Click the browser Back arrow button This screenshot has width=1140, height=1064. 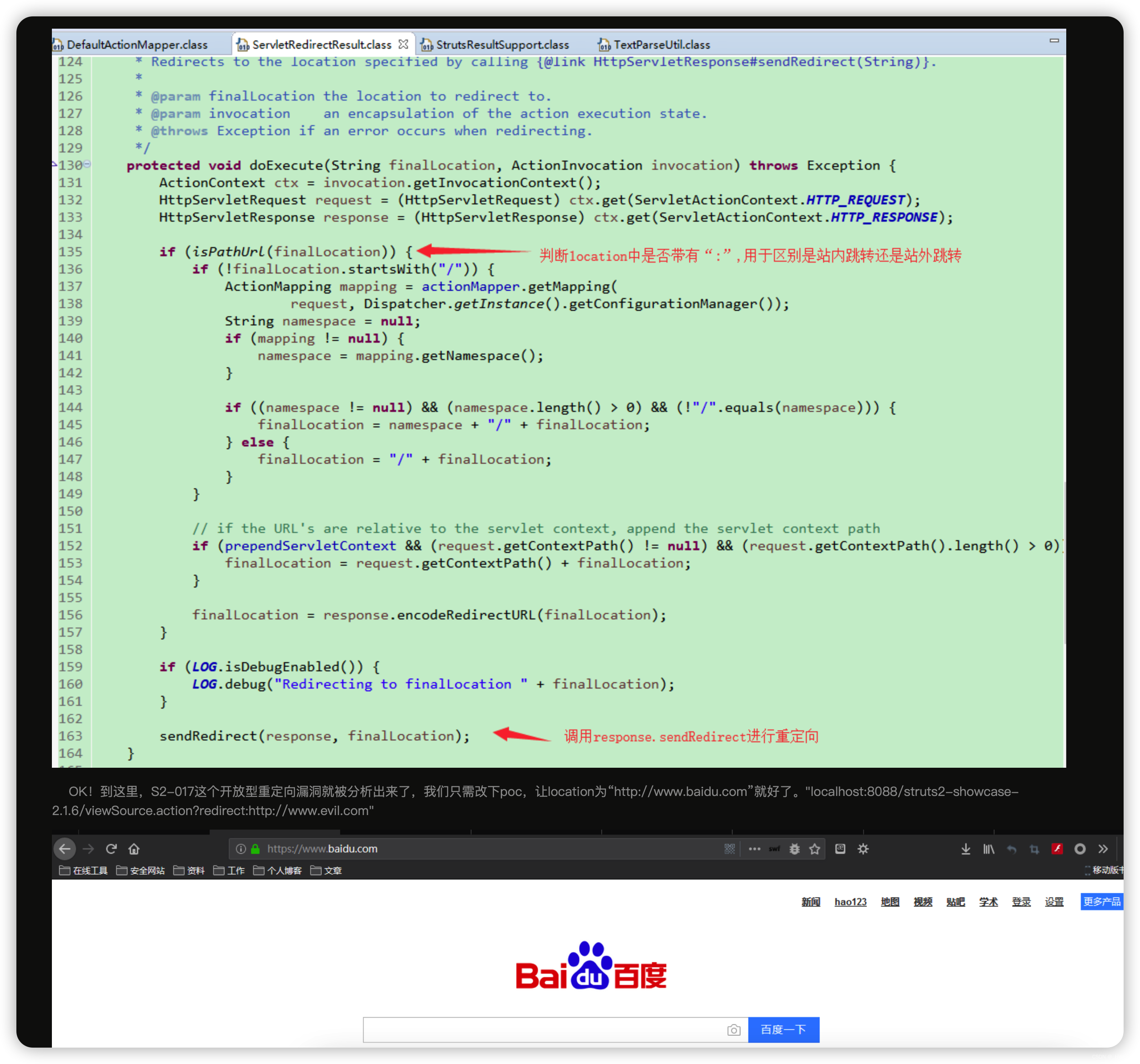coord(65,848)
